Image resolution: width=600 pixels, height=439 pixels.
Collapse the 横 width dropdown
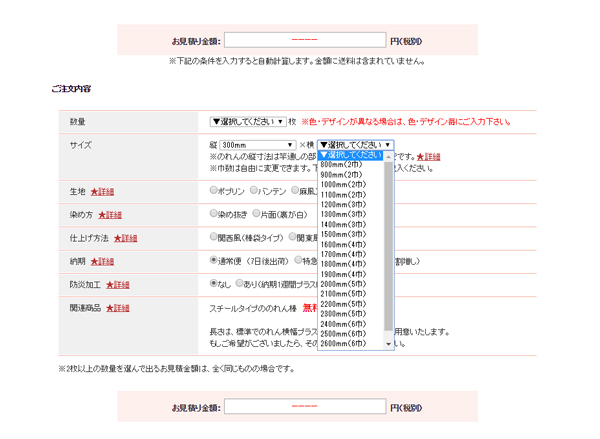[x=355, y=145]
